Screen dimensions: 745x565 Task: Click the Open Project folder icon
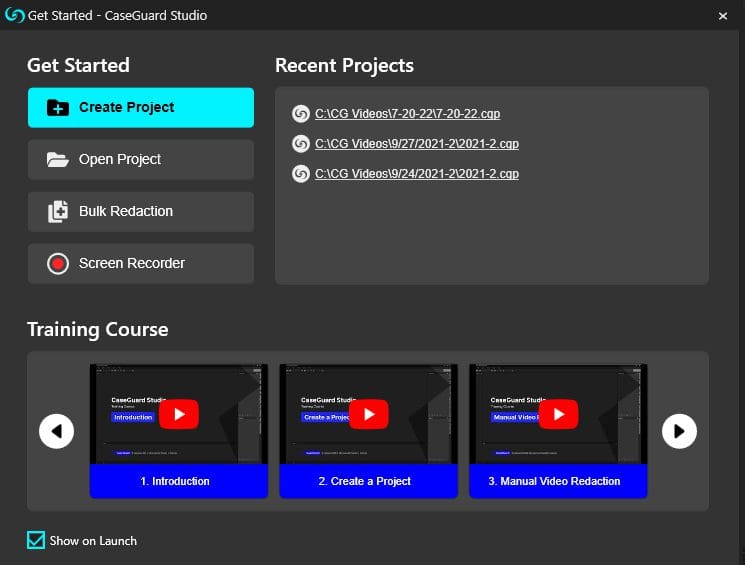57,160
